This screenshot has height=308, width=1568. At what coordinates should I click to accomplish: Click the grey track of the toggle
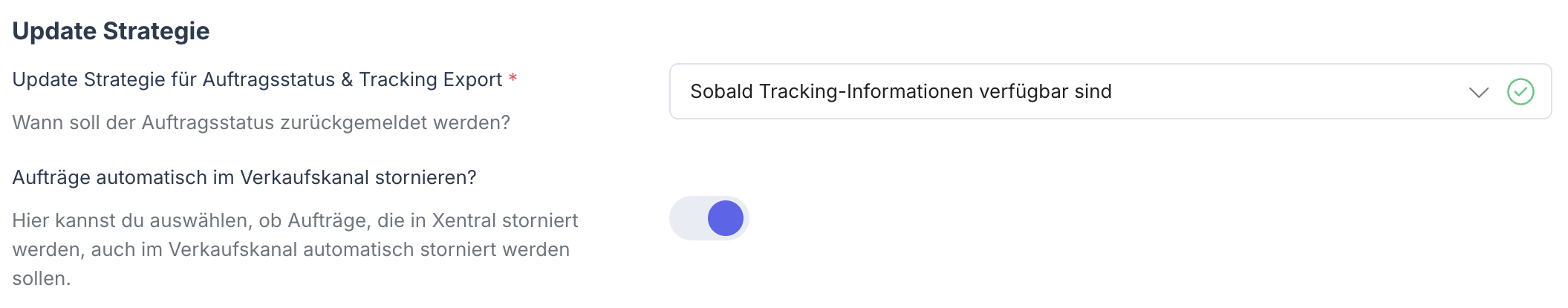(x=686, y=219)
